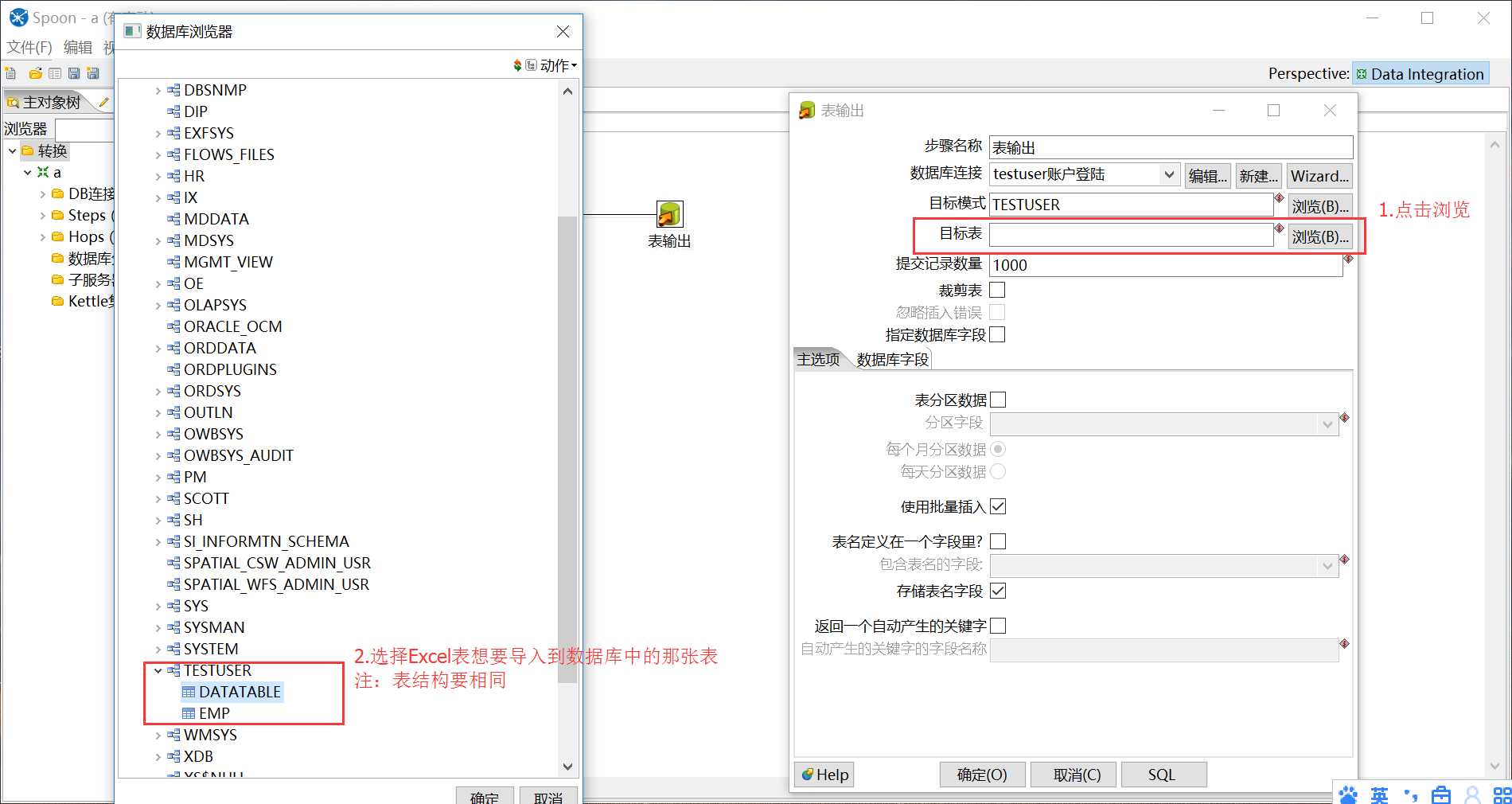Click the pencil design tab icon
The image size is (1512, 804).
point(103,102)
